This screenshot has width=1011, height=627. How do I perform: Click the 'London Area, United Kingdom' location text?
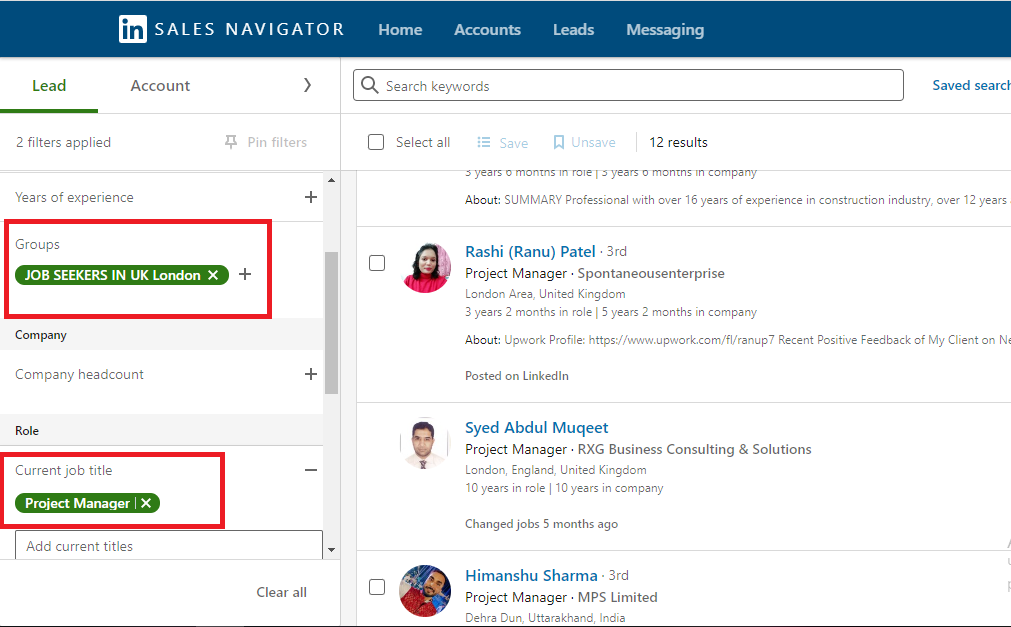tap(545, 294)
